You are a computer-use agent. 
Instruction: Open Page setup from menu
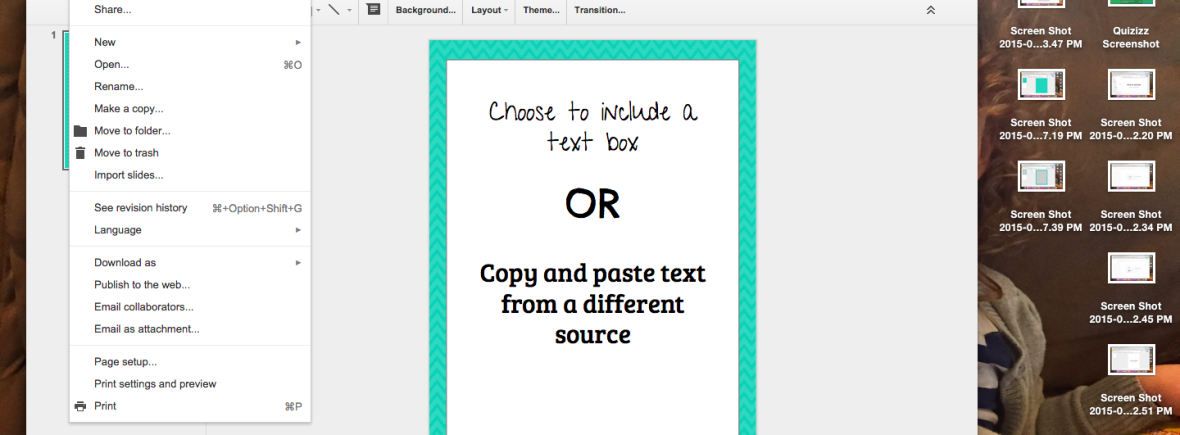click(190, 362)
